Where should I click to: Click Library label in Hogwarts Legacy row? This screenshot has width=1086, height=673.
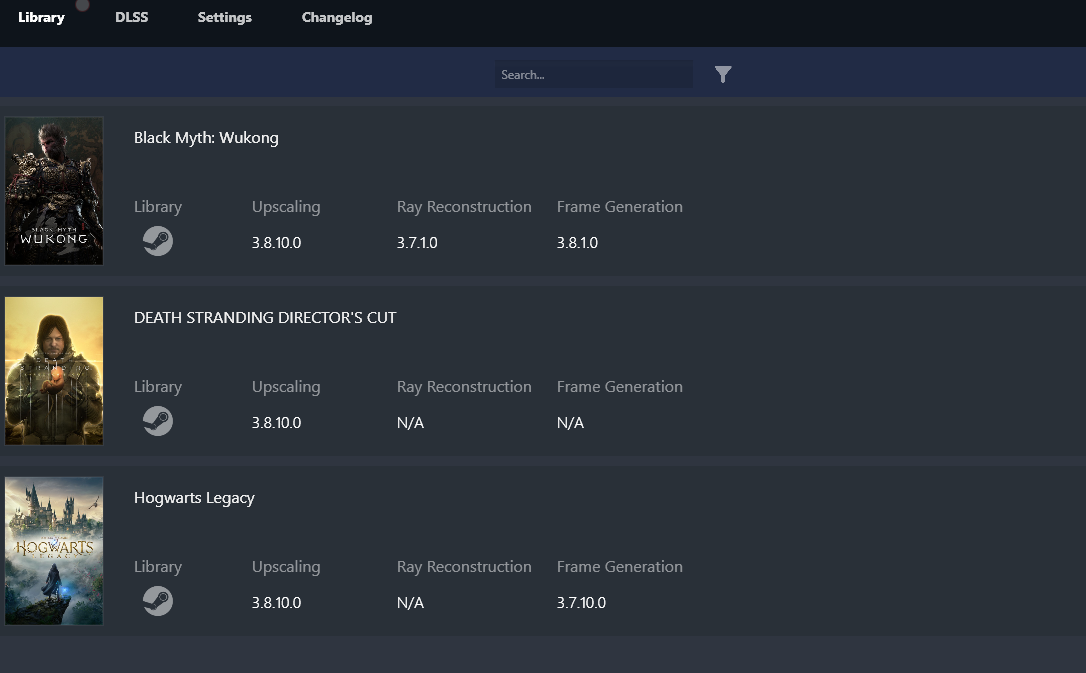pos(158,567)
